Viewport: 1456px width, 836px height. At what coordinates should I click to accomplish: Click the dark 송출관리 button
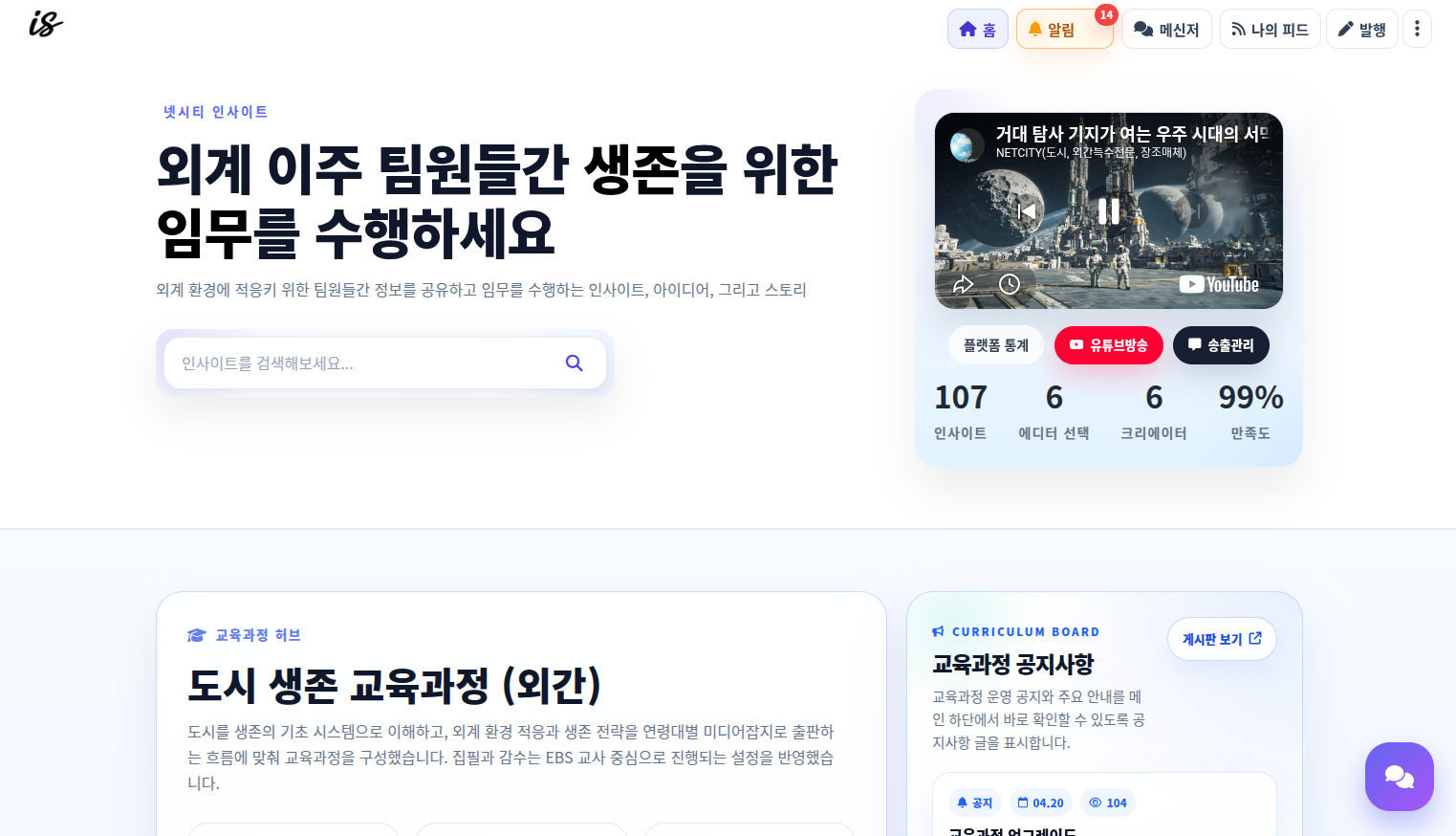click(1221, 345)
